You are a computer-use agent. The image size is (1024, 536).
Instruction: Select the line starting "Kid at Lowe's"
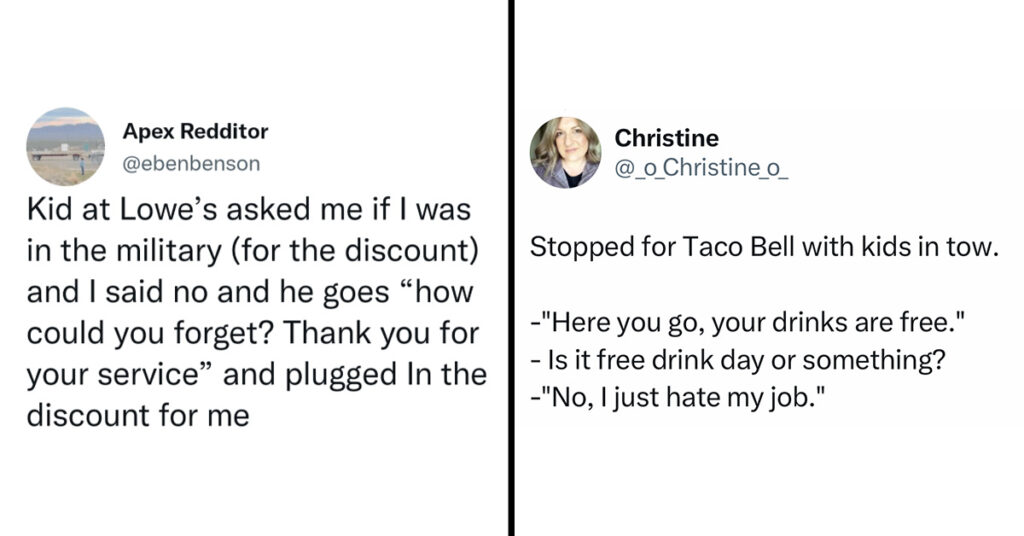point(249,210)
